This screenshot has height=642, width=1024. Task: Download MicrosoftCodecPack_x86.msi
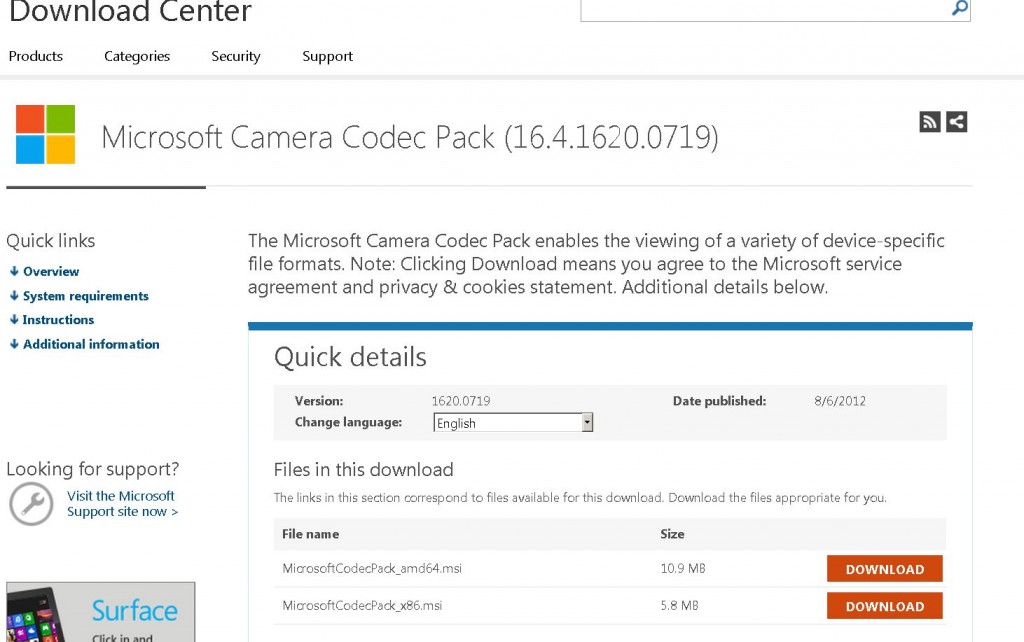pyautogui.click(x=885, y=606)
